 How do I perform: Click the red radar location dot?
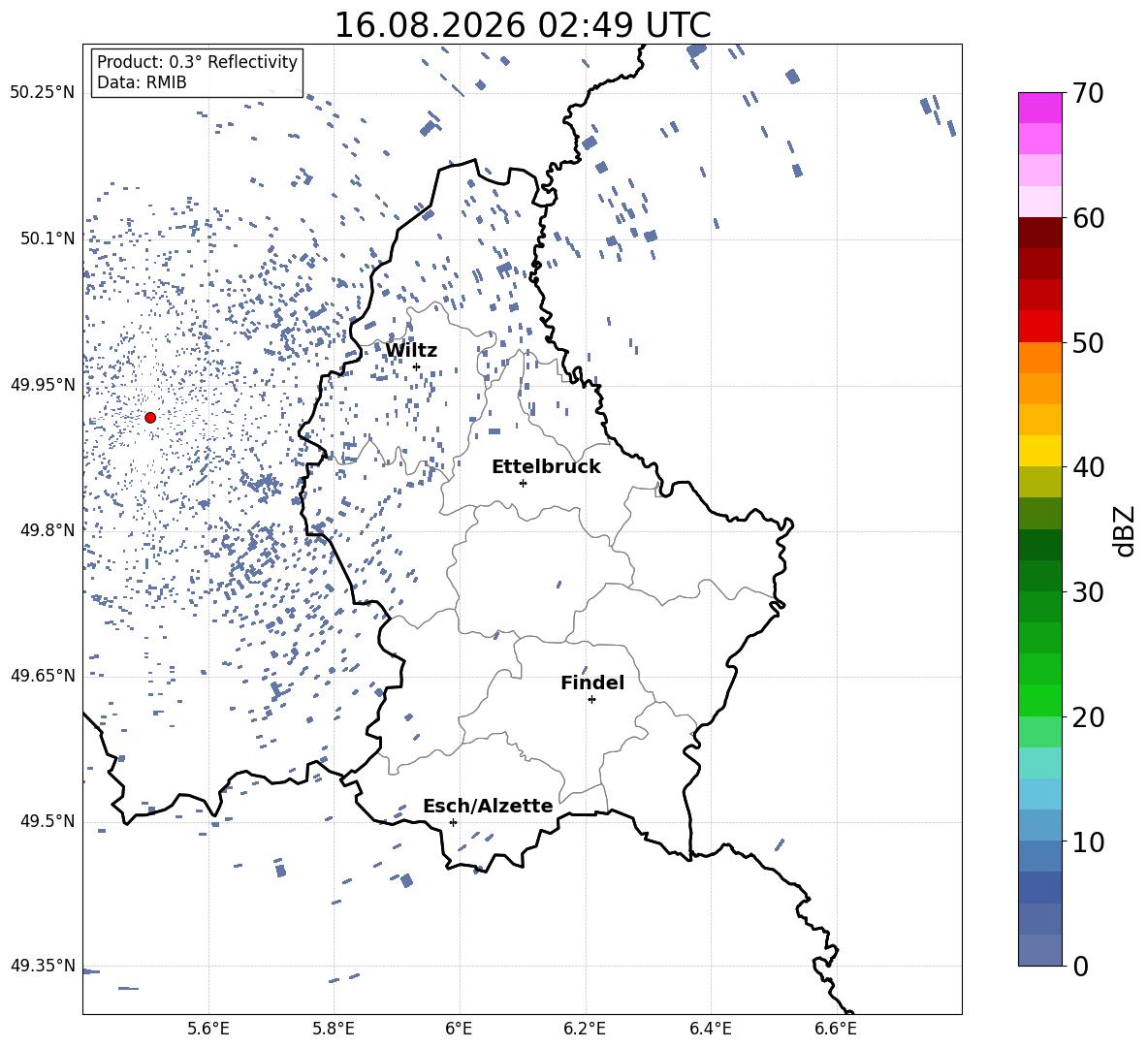point(150,418)
